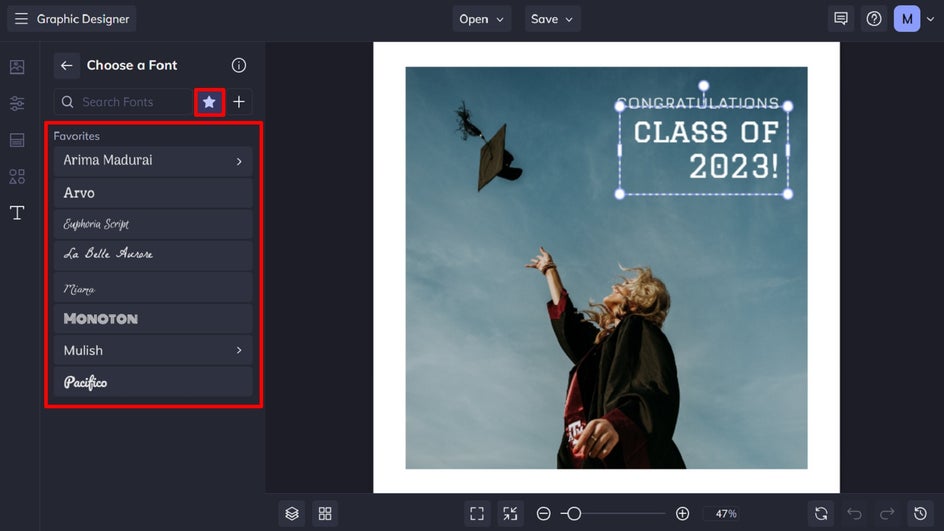Viewport: 944px width, 531px height.
Task: Click the reset rotate icon
Action: 821,514
